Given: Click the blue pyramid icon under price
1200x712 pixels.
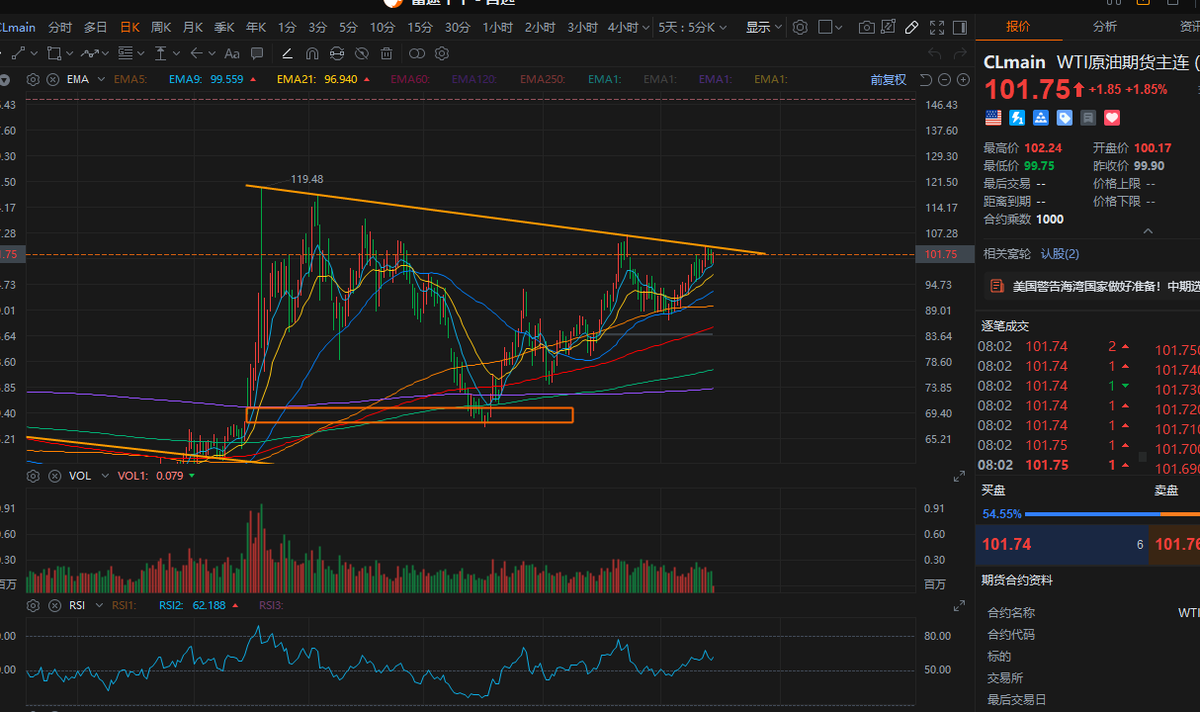Looking at the screenshot, I should [1041, 117].
